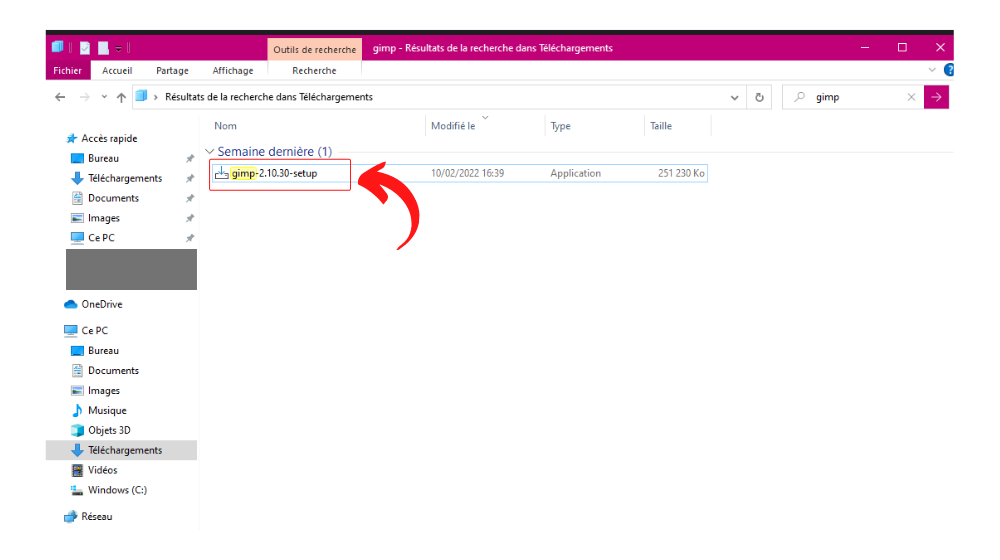Viewport: 1000px width, 560px height.
Task: Go up one folder level
Action: click(x=121, y=97)
